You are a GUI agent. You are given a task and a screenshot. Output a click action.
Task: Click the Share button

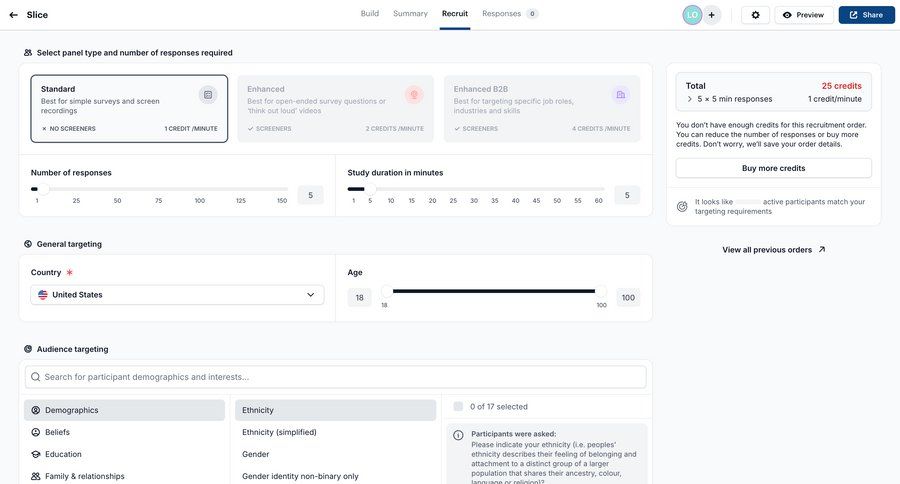coord(866,15)
